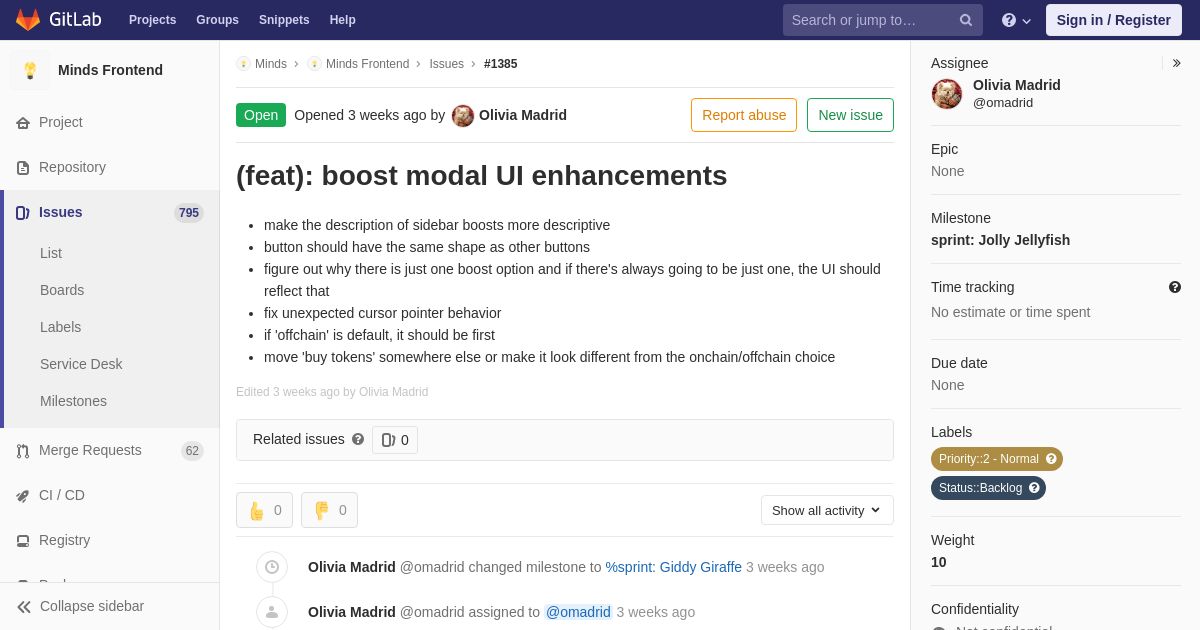Click the Minds Frontend project title
The image size is (1200, 630).
[110, 70]
